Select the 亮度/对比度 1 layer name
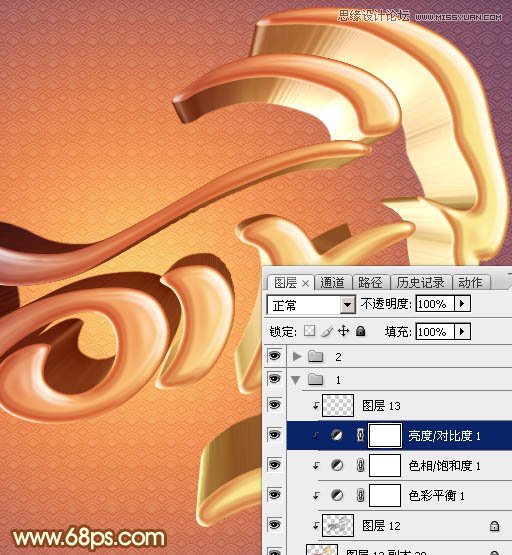This screenshot has height=555, width=512. [x=444, y=435]
